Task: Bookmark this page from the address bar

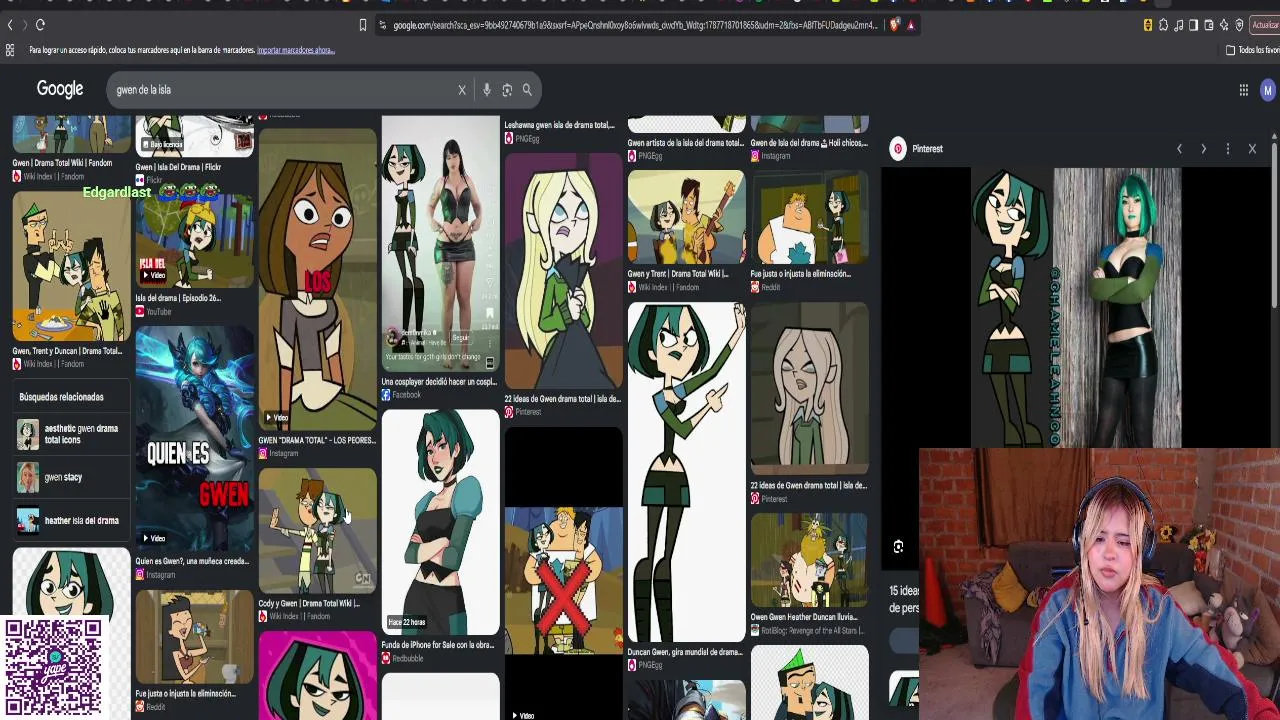Action: coord(363,25)
